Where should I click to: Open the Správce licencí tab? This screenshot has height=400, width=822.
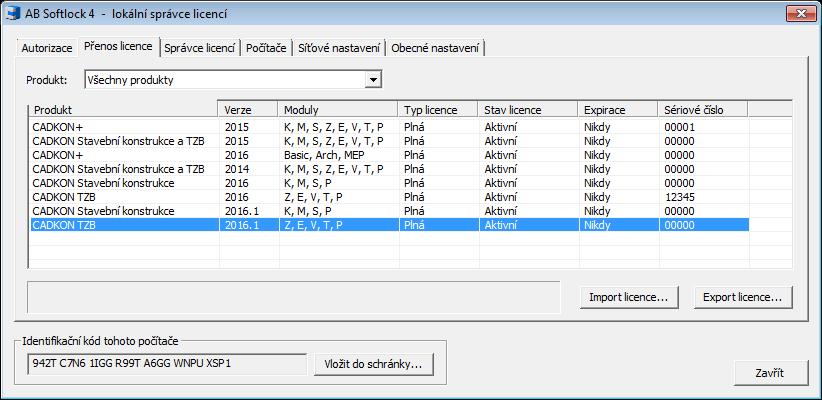tap(199, 48)
